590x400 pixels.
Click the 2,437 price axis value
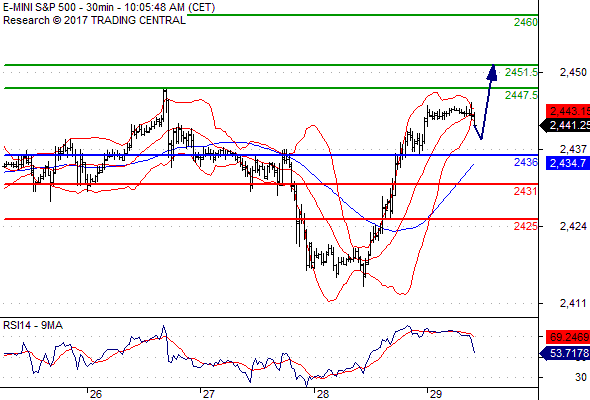coord(573,149)
